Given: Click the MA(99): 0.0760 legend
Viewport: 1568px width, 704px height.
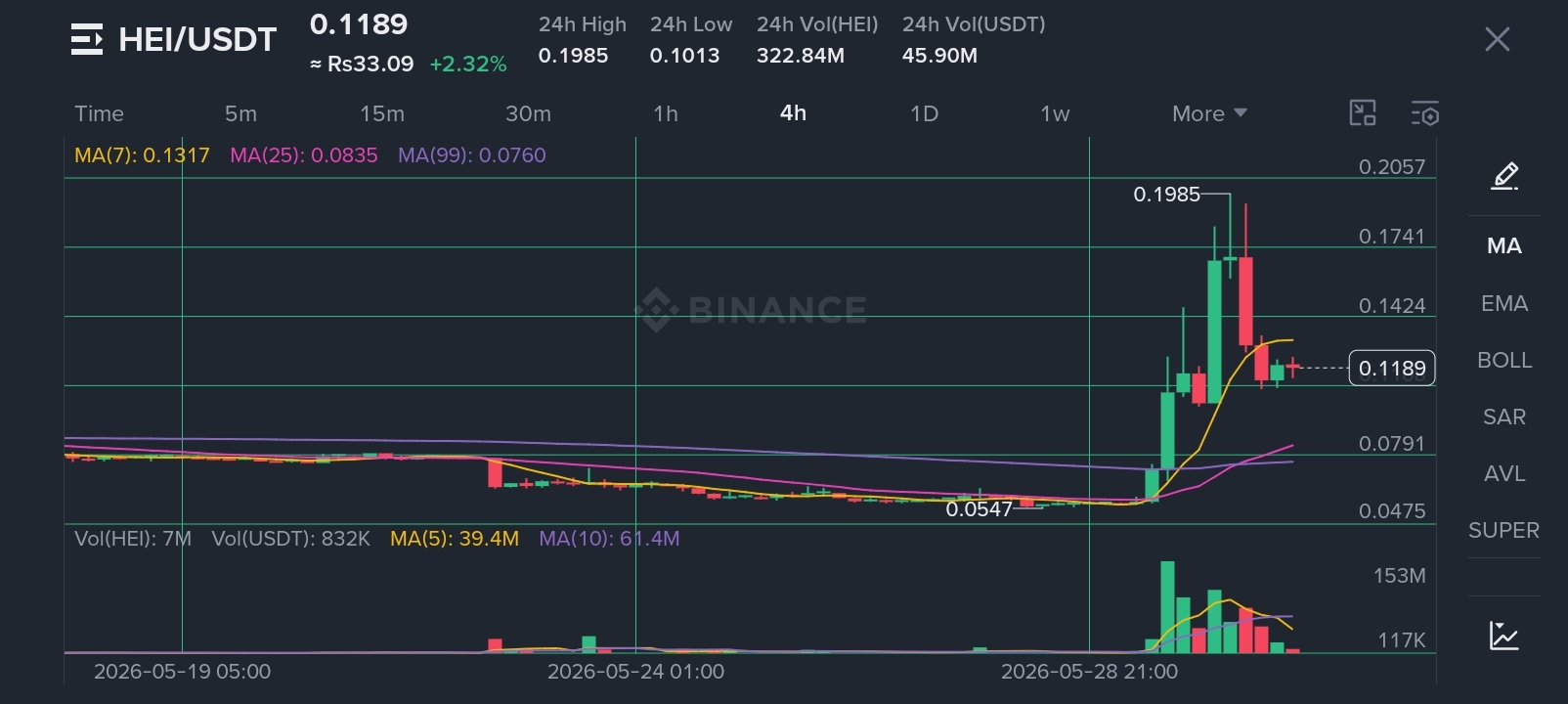Looking at the screenshot, I should (472, 155).
